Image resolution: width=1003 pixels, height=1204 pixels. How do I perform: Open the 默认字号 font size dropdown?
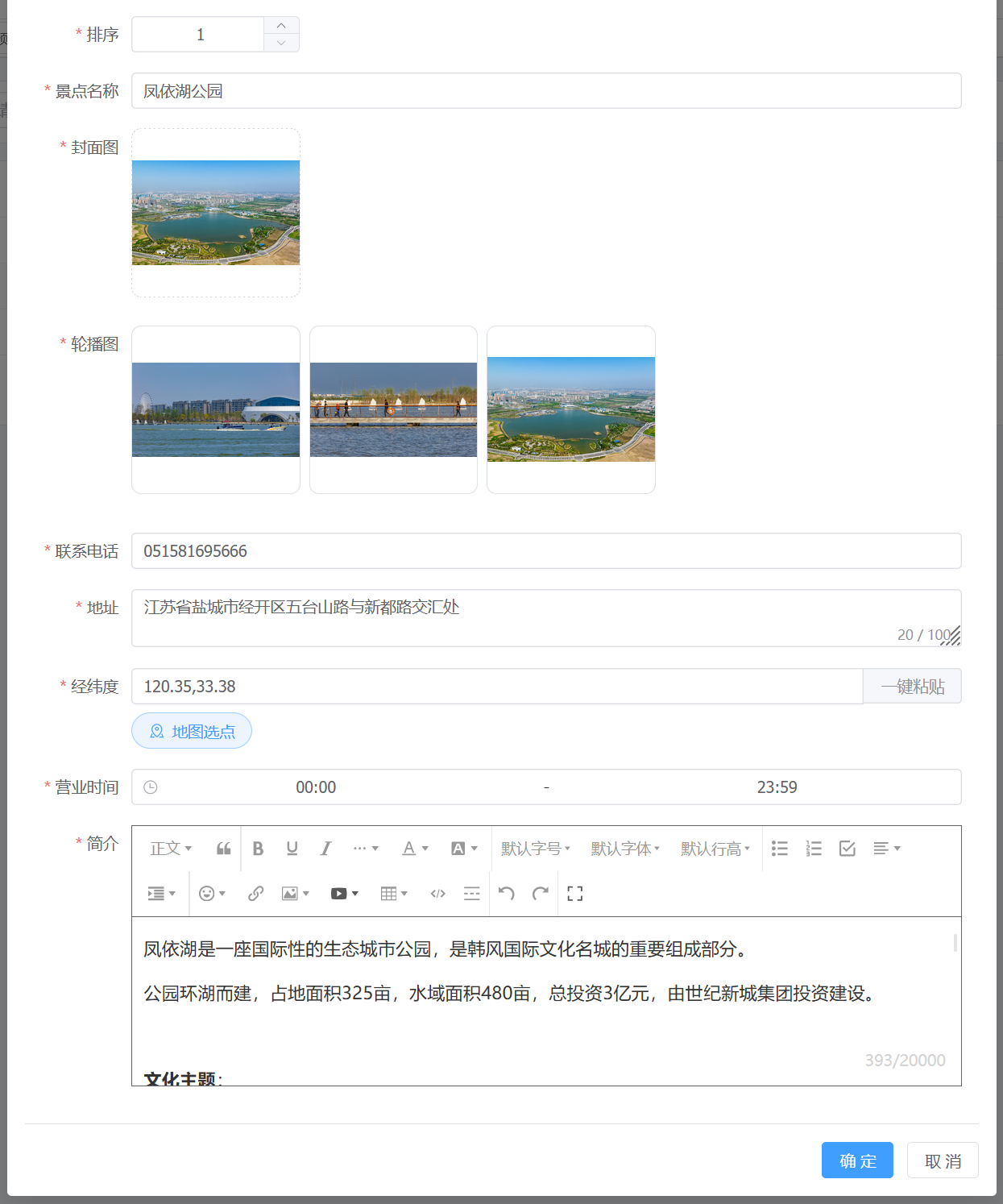pyautogui.click(x=535, y=849)
